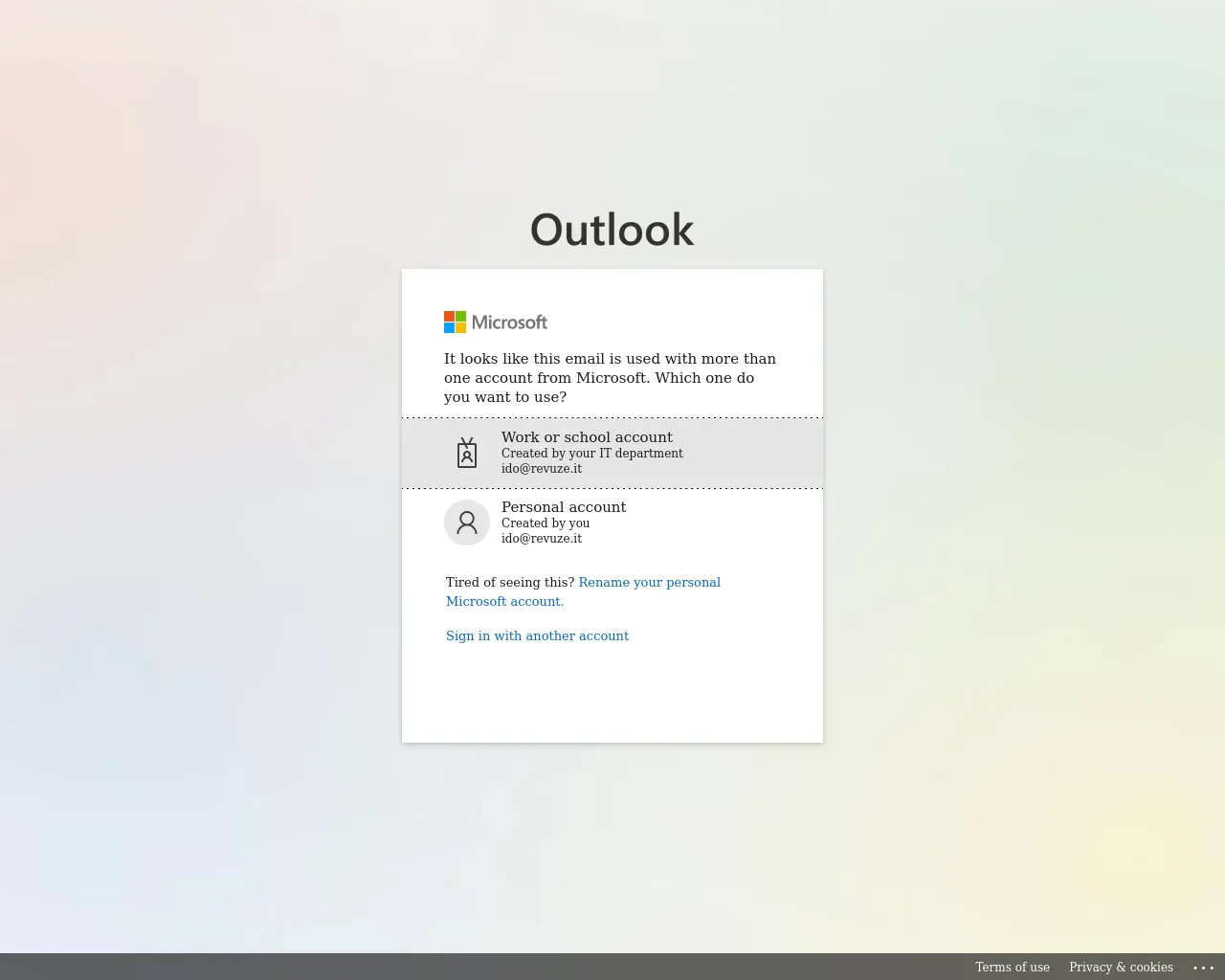
Task: Open the Terms of use link
Action: (1012, 968)
